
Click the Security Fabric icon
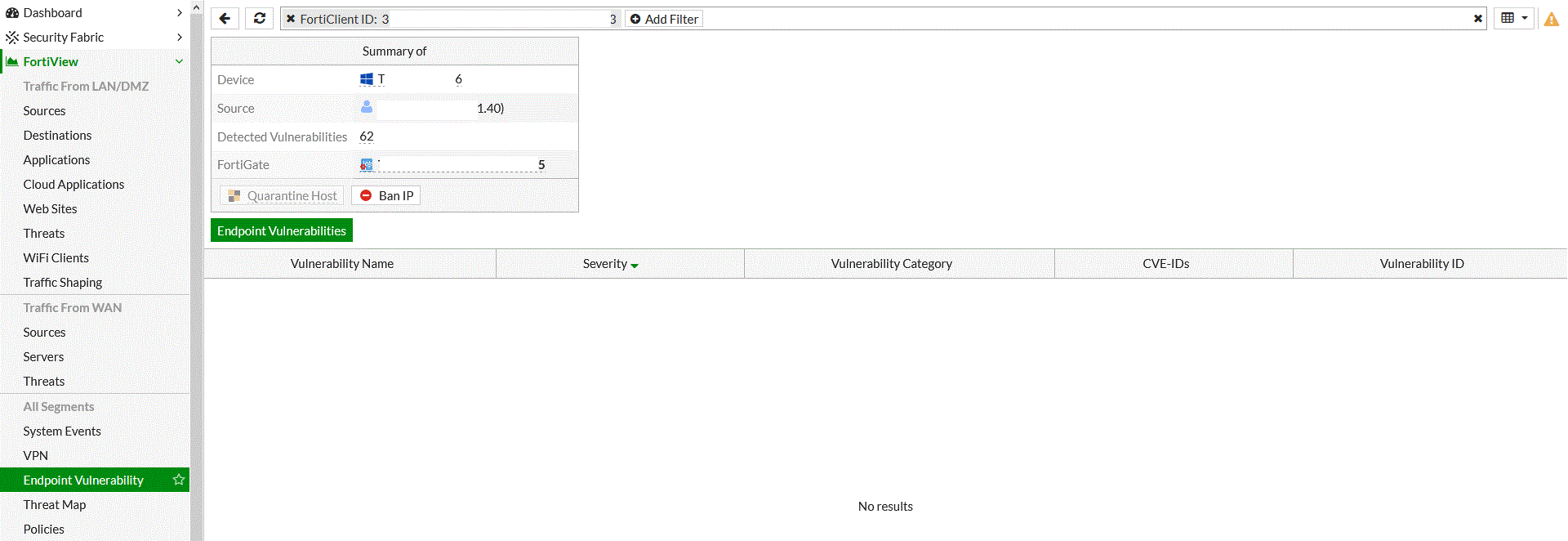[12, 37]
